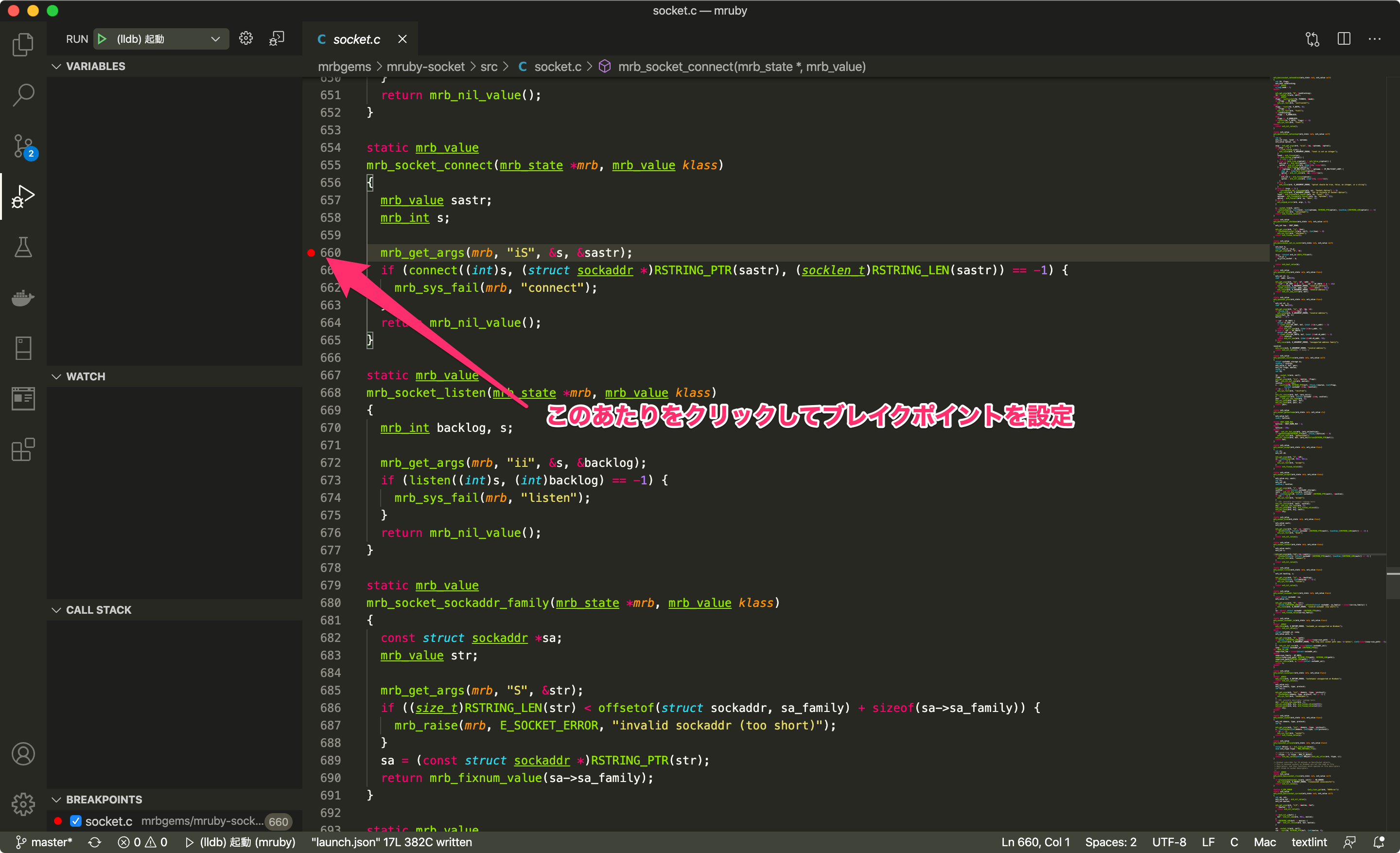Open launch.json via gear icon
This screenshot has height=853, width=1400.
245,38
